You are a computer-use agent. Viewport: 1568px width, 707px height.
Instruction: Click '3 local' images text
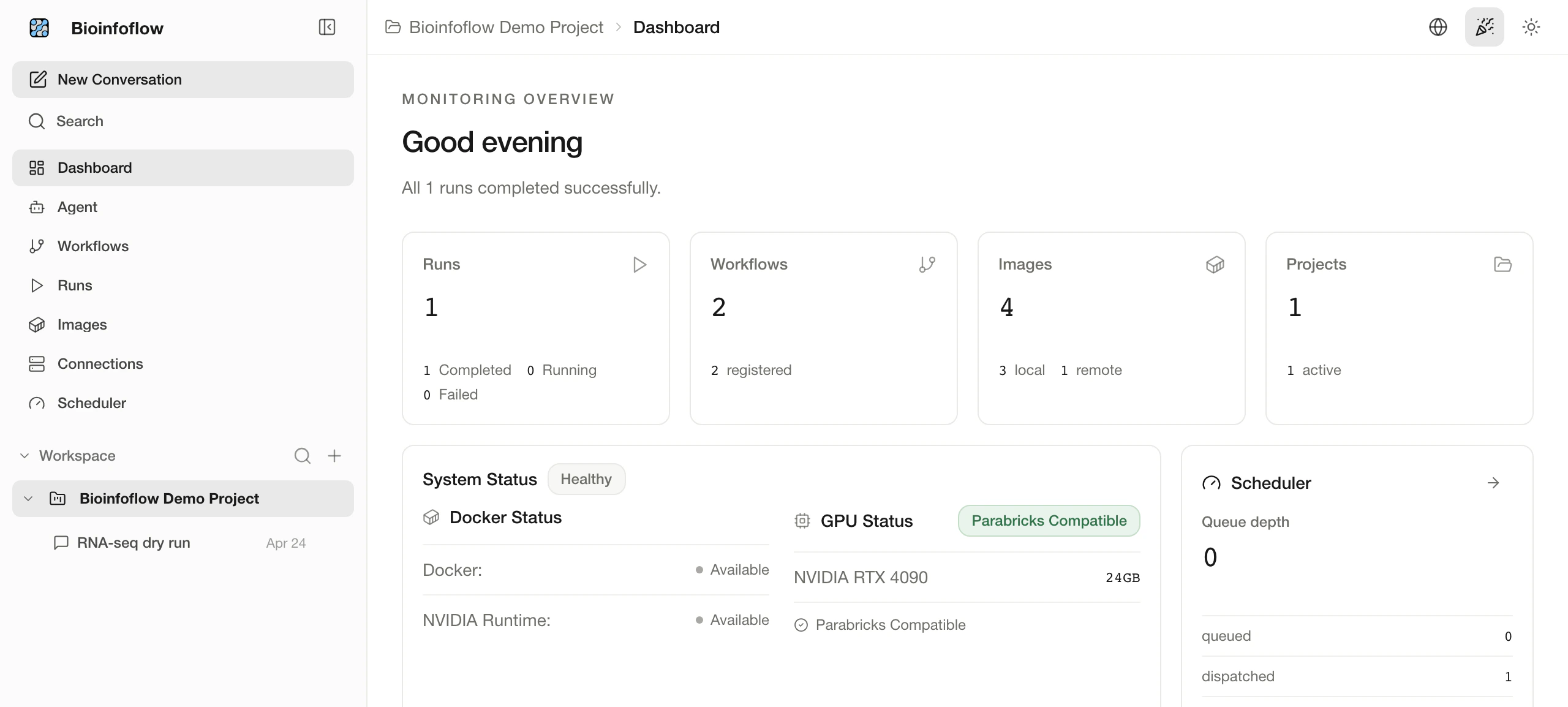(1022, 370)
